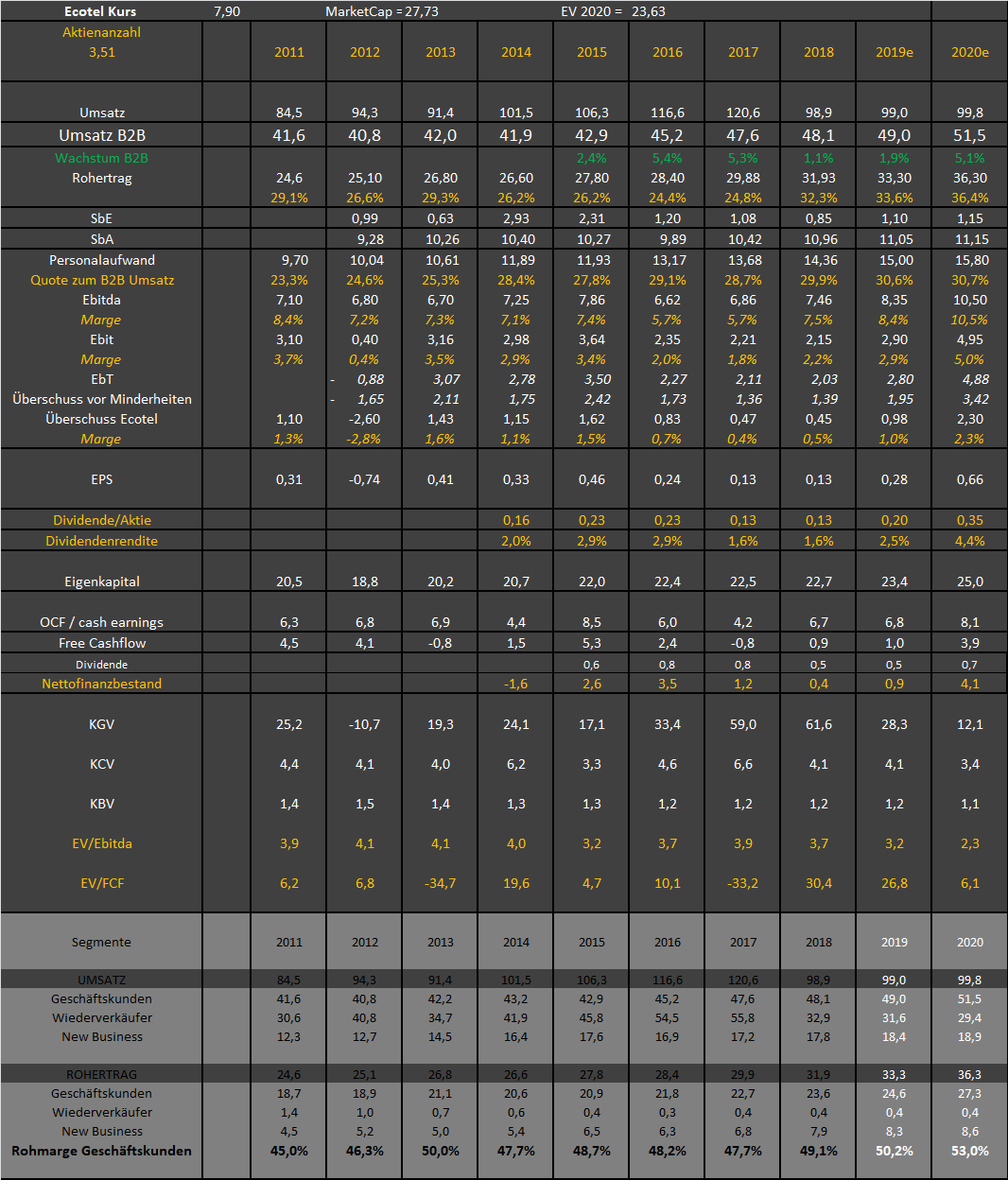Click the EV 2020 value 23,63

tap(649, 11)
